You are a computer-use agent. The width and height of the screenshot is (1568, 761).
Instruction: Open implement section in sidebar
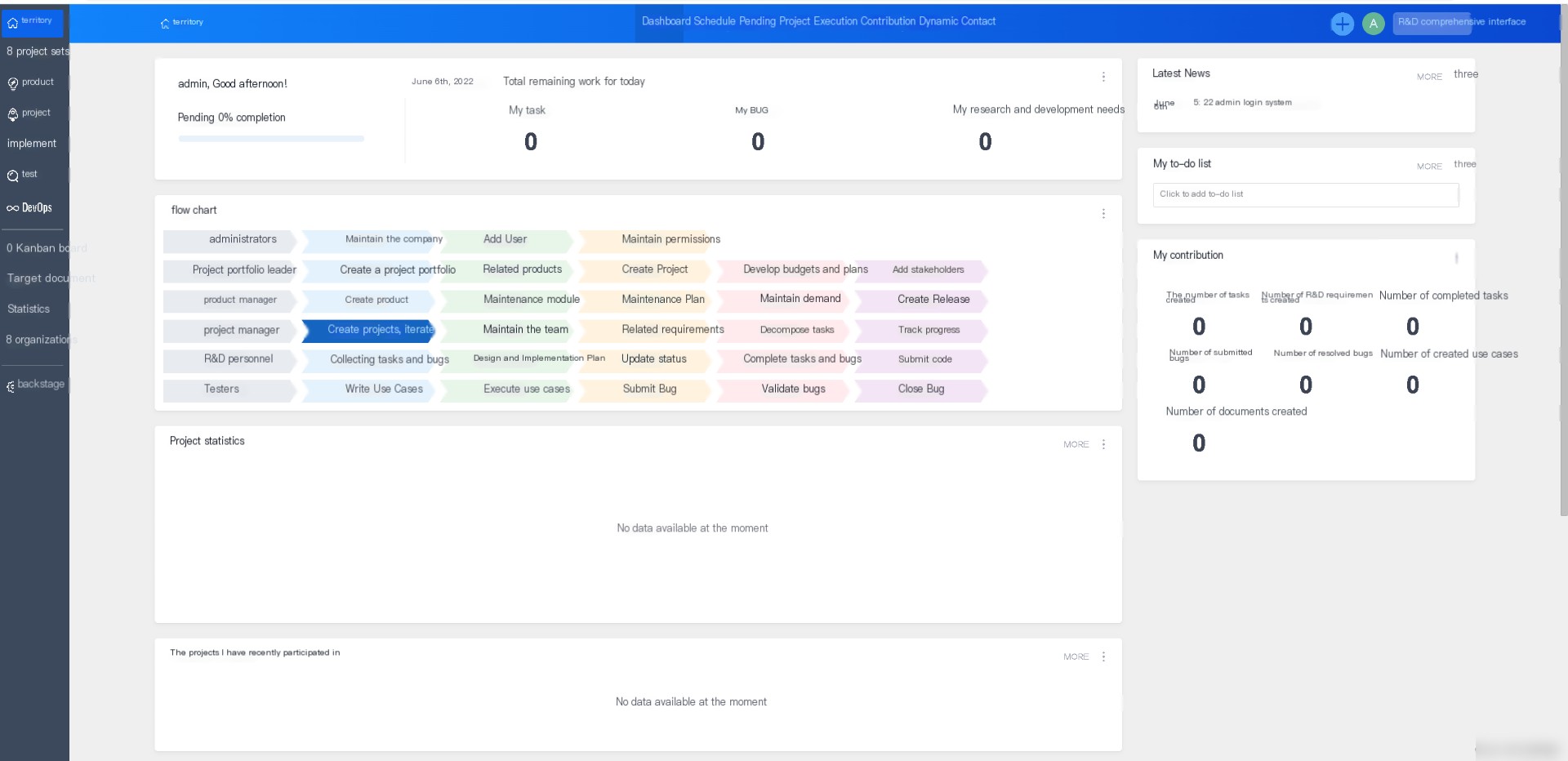point(32,144)
